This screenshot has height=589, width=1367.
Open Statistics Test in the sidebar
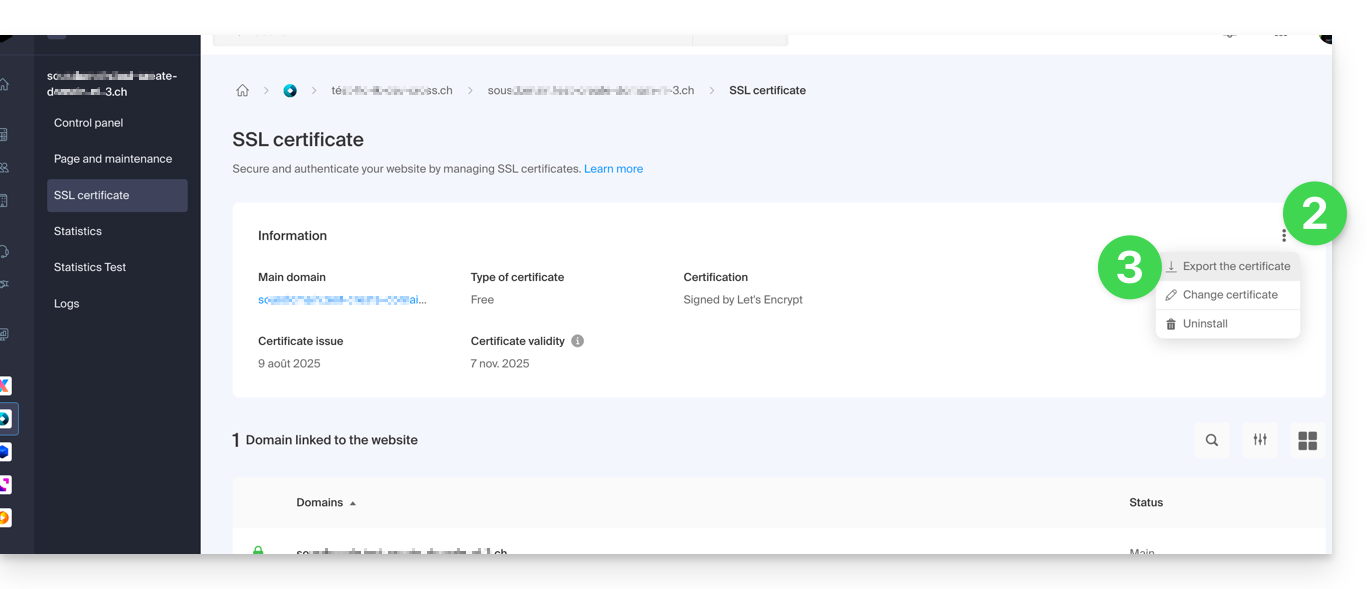(90, 267)
